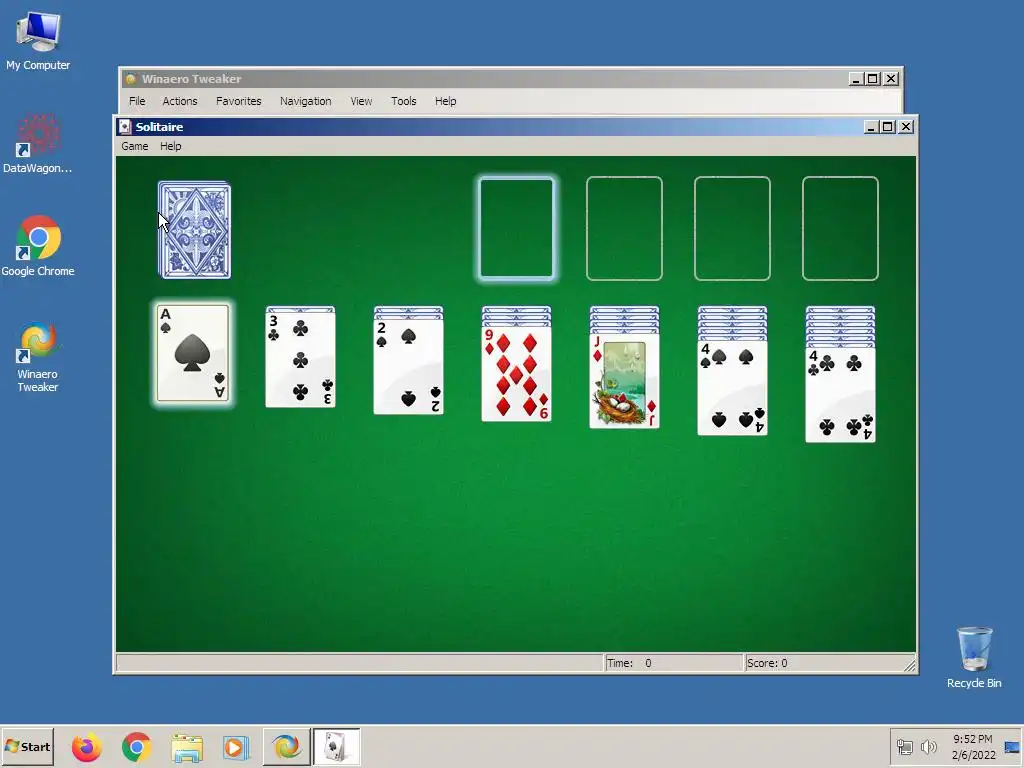Click the Solitaire window resize grip
This screenshot has height=768, width=1024.
(910, 665)
